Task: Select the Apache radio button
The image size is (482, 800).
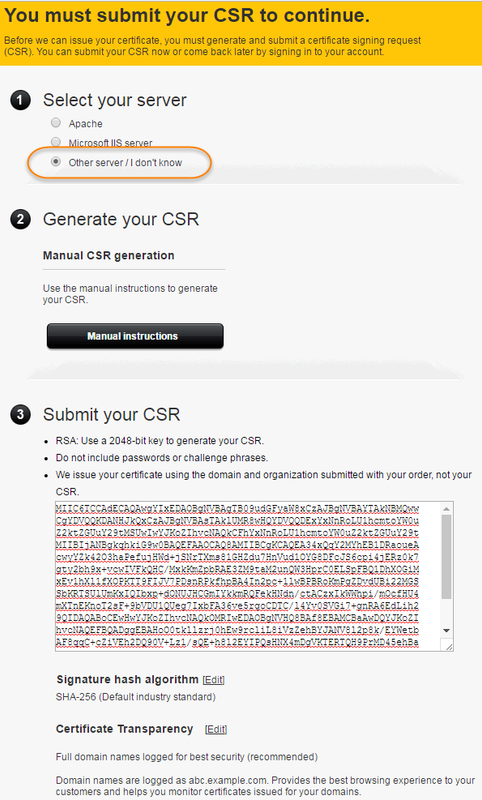Action: tap(56, 123)
